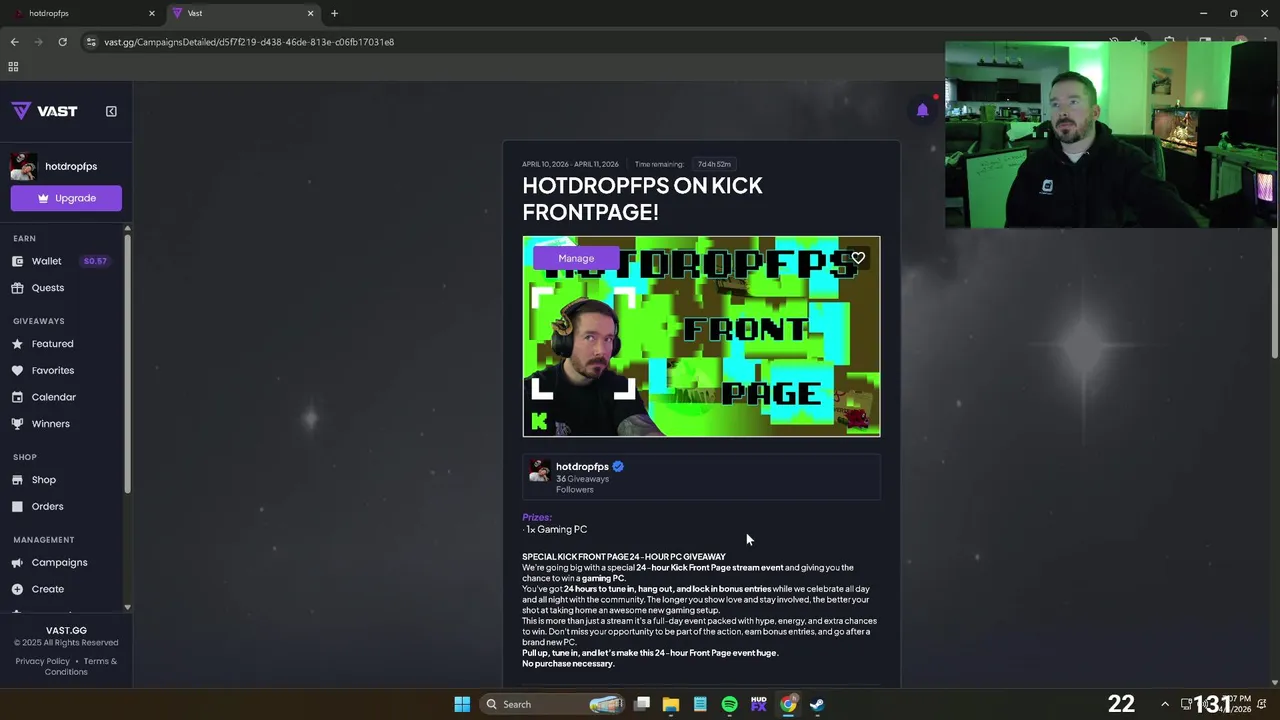Click the time remaining 7d 4h 52m badge
Image resolution: width=1280 pixels, height=720 pixels.
pos(714,164)
